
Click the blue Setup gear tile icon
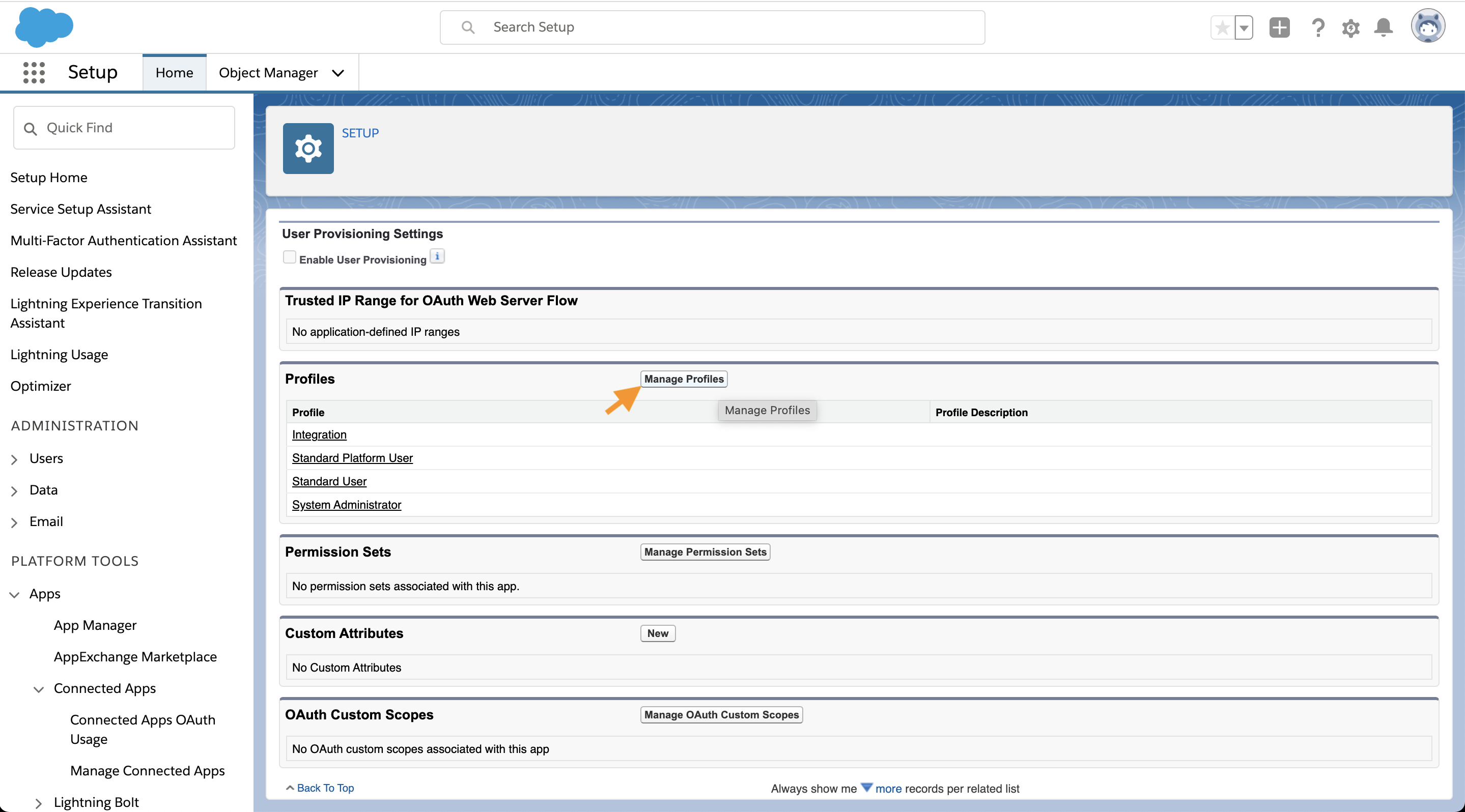point(308,149)
